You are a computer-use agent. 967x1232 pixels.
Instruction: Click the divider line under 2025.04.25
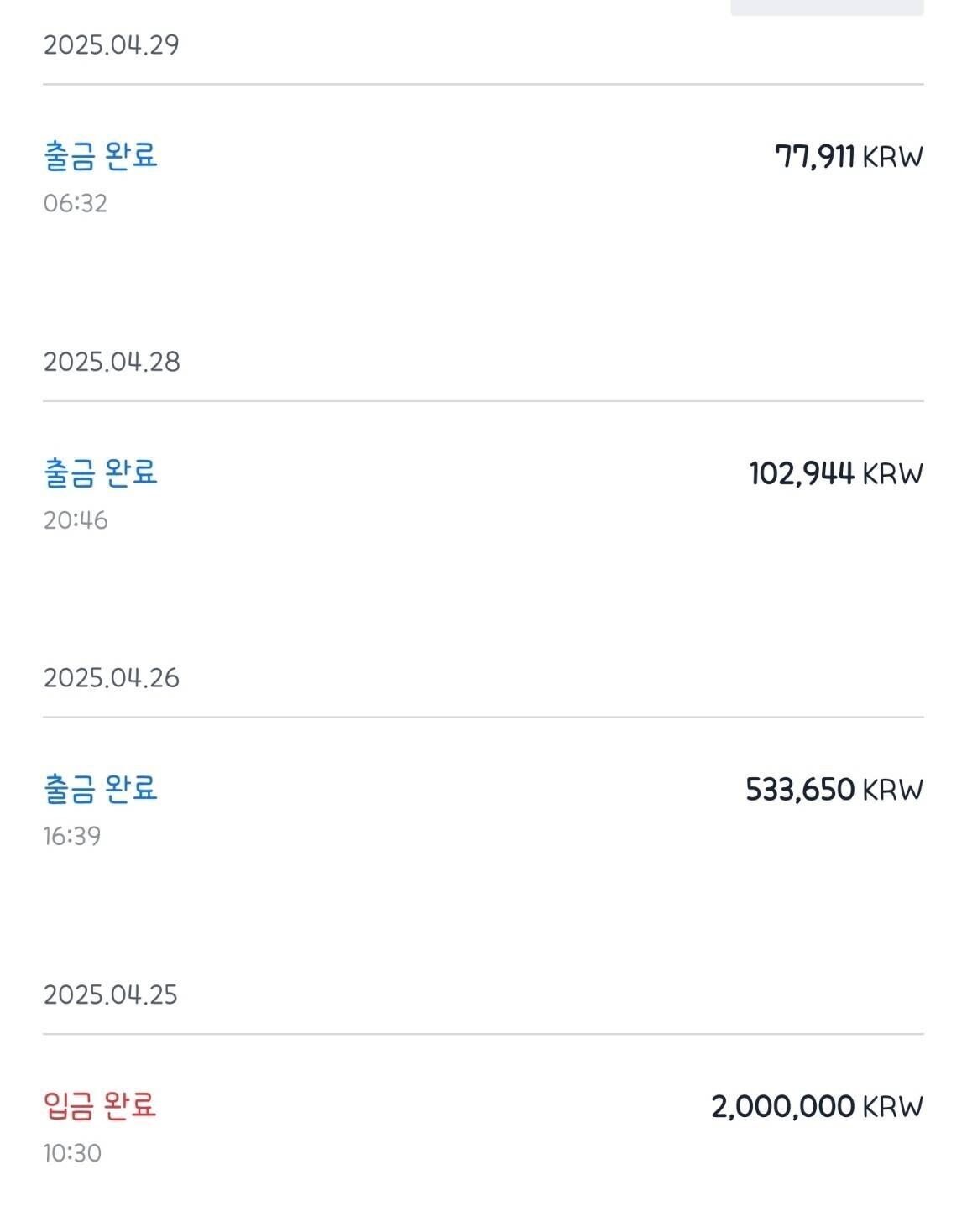pyautogui.click(x=483, y=1034)
